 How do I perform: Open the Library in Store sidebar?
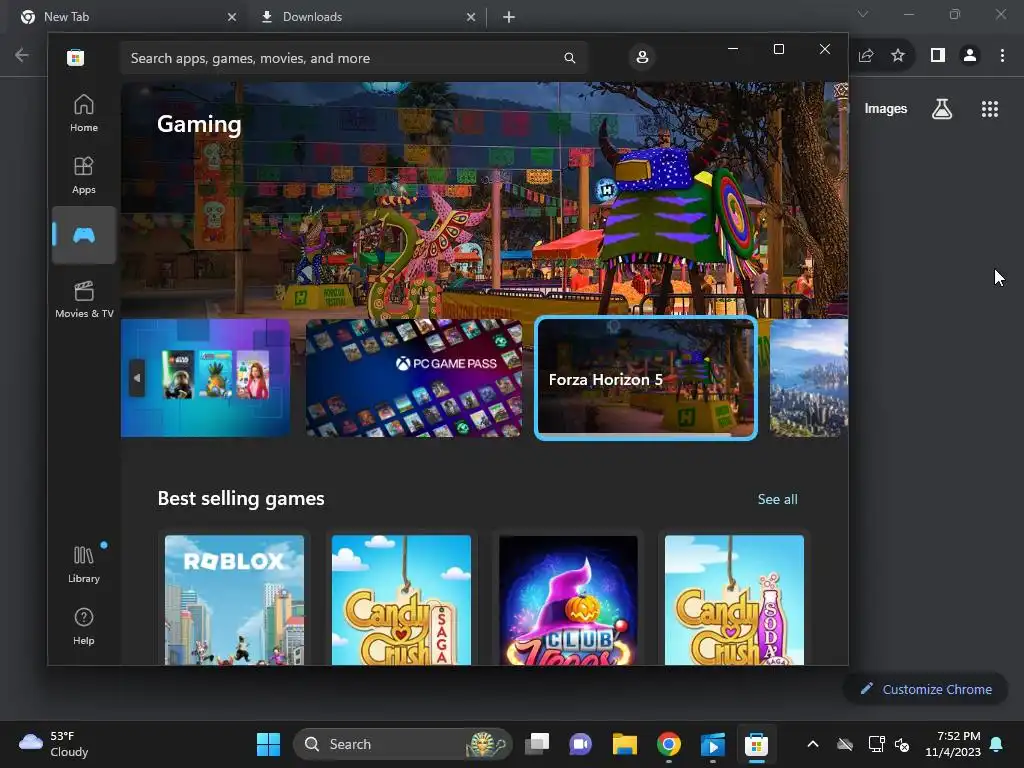(x=84, y=564)
